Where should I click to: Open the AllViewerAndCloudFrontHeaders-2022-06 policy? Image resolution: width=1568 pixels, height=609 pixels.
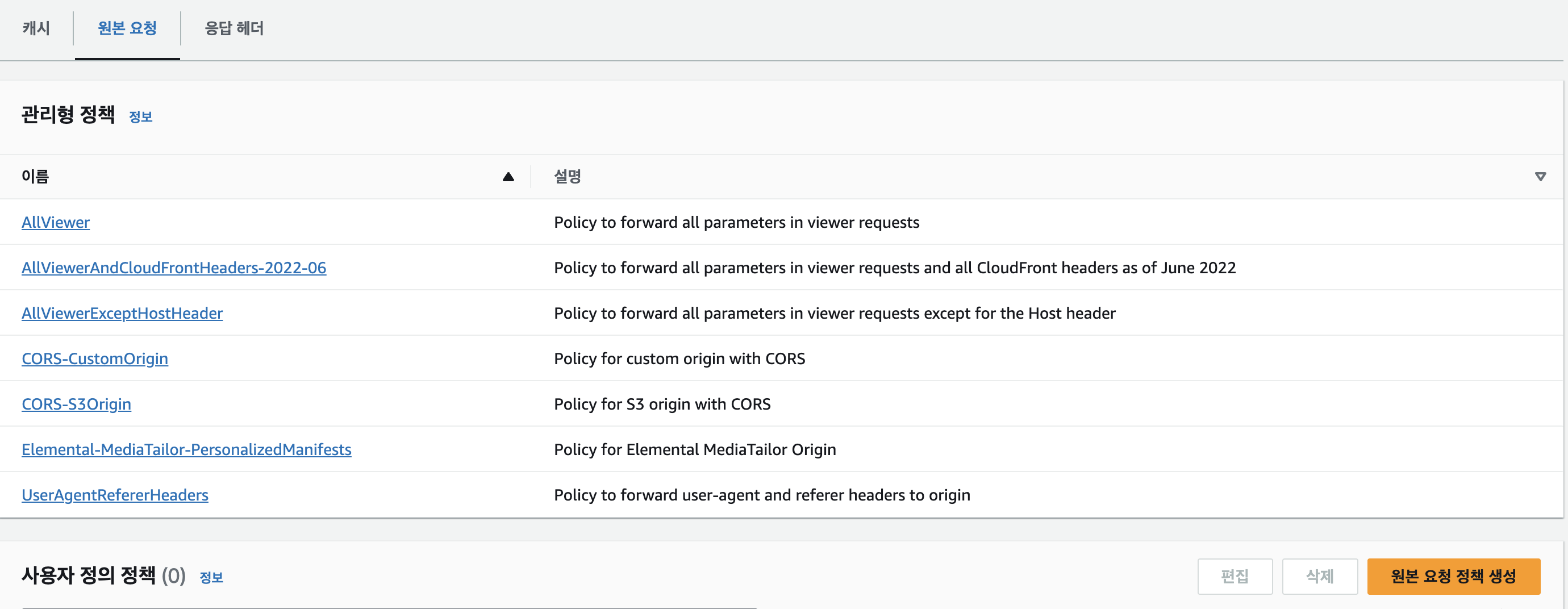[173, 268]
